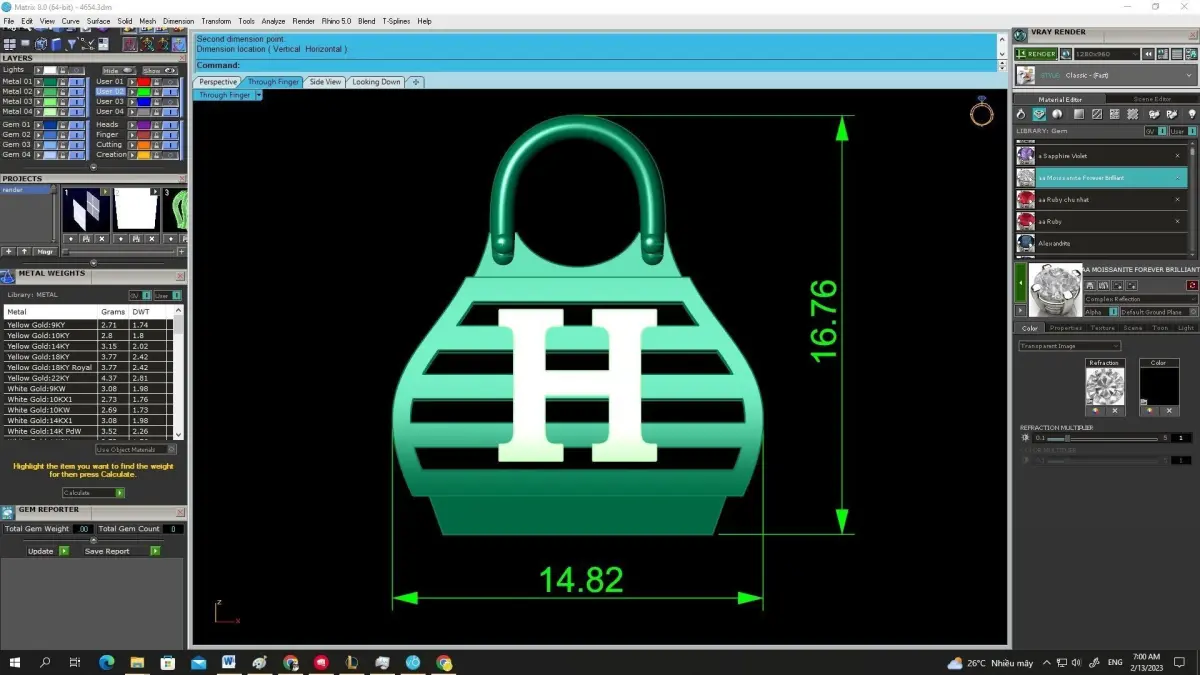Screen dimensions: 1200x675
Task: Click the Windows Start button
Action: [x=14, y=662]
